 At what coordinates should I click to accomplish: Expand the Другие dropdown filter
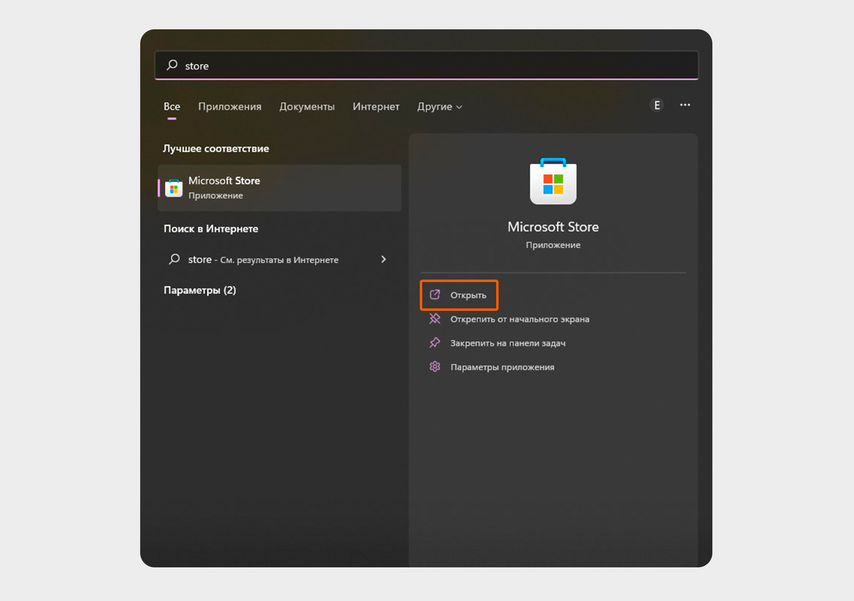click(440, 106)
